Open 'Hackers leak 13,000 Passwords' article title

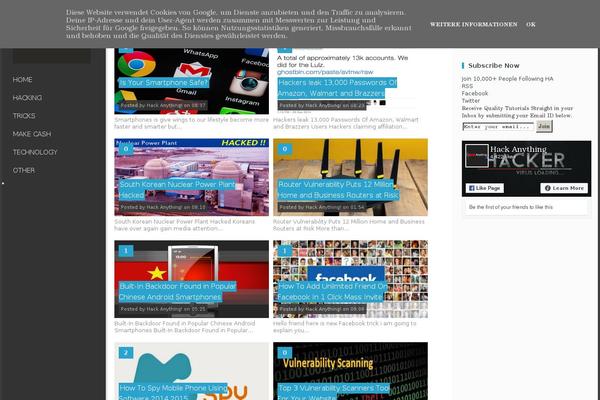coord(337,88)
